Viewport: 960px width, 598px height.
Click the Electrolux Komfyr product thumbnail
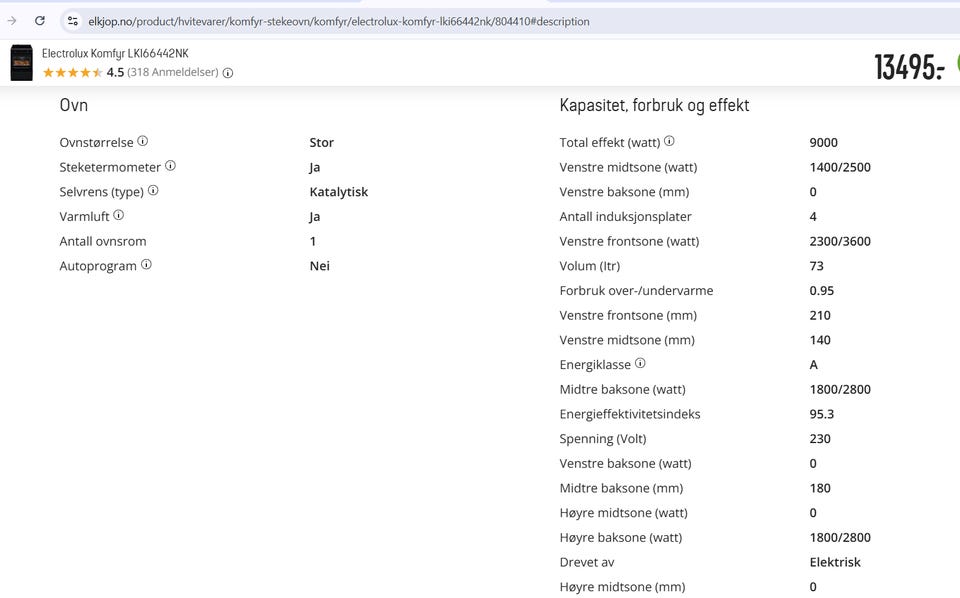(21, 62)
